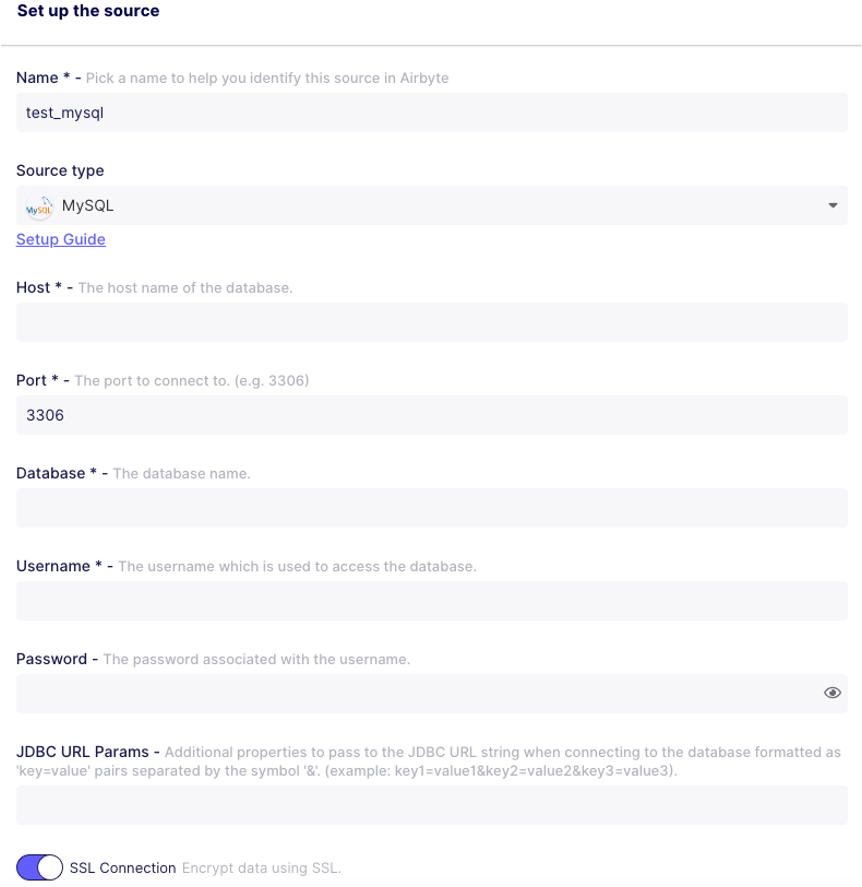
Task: Click the SSL Connection label text
Action: 123,868
